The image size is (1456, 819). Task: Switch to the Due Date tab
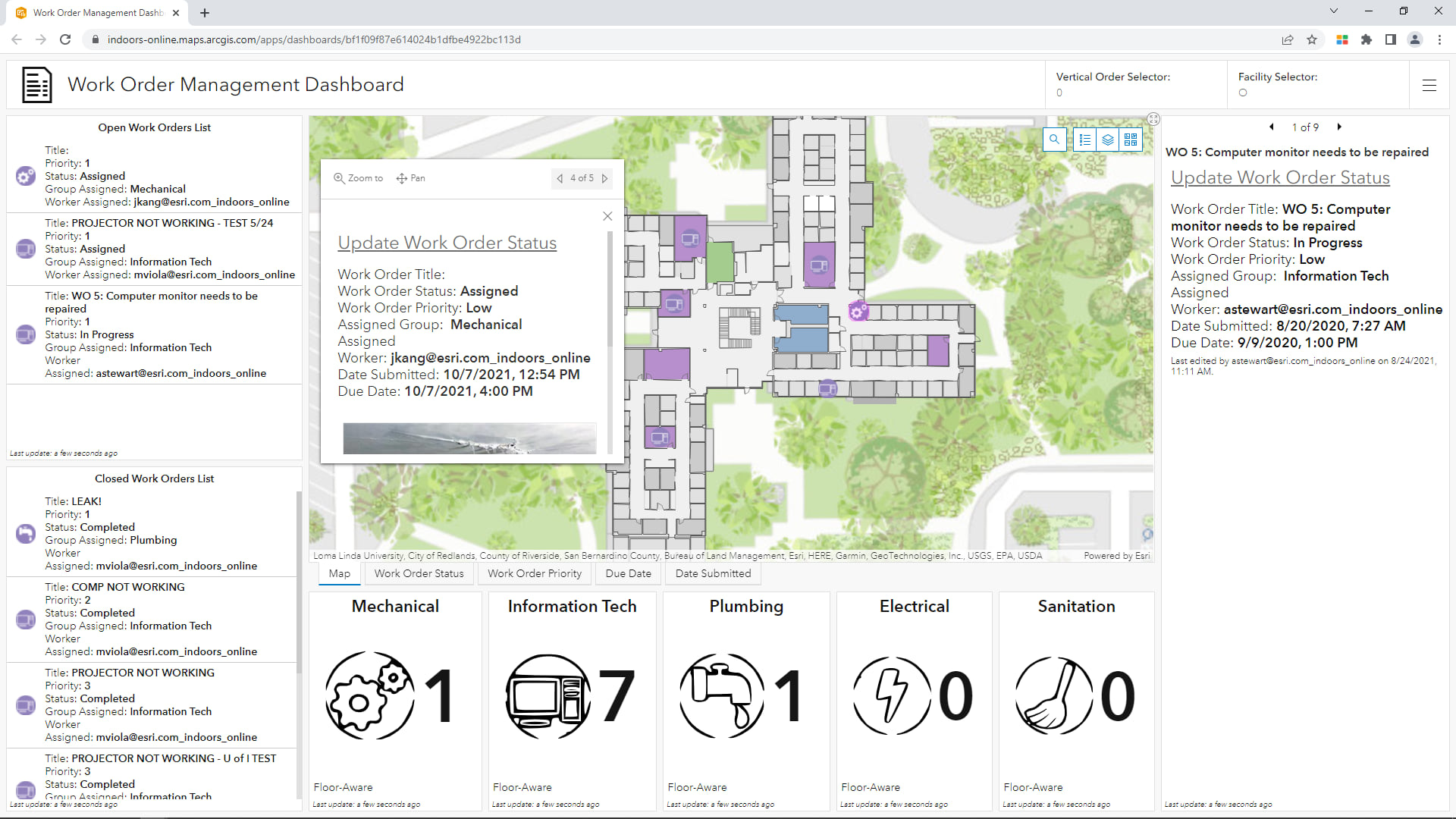(628, 573)
